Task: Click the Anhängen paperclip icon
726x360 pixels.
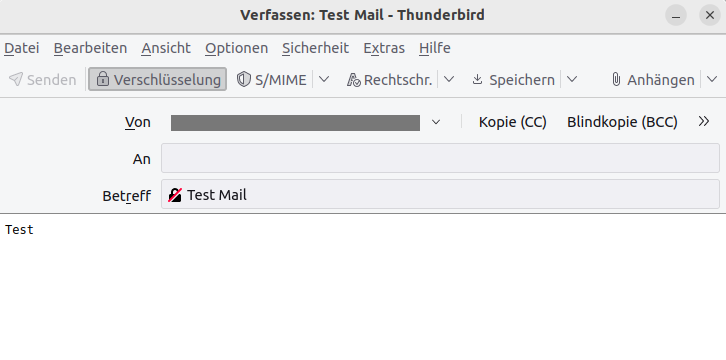Action: 616,80
